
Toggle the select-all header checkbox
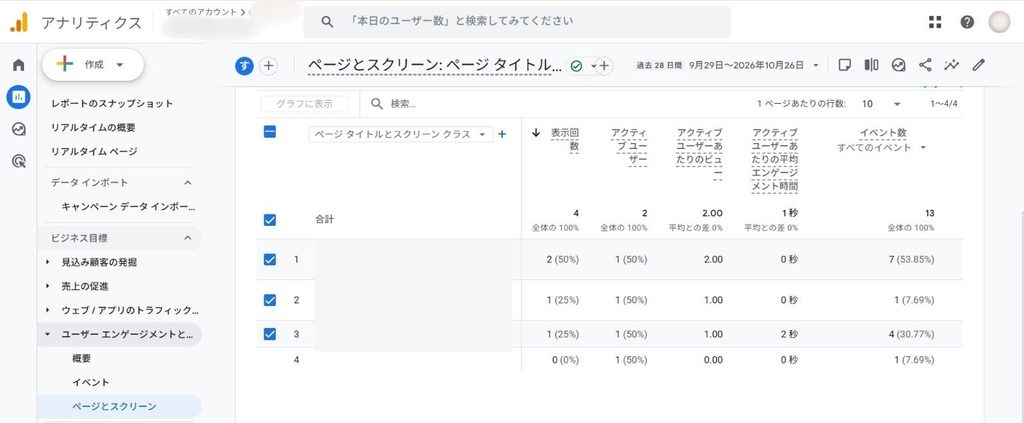coord(270,132)
